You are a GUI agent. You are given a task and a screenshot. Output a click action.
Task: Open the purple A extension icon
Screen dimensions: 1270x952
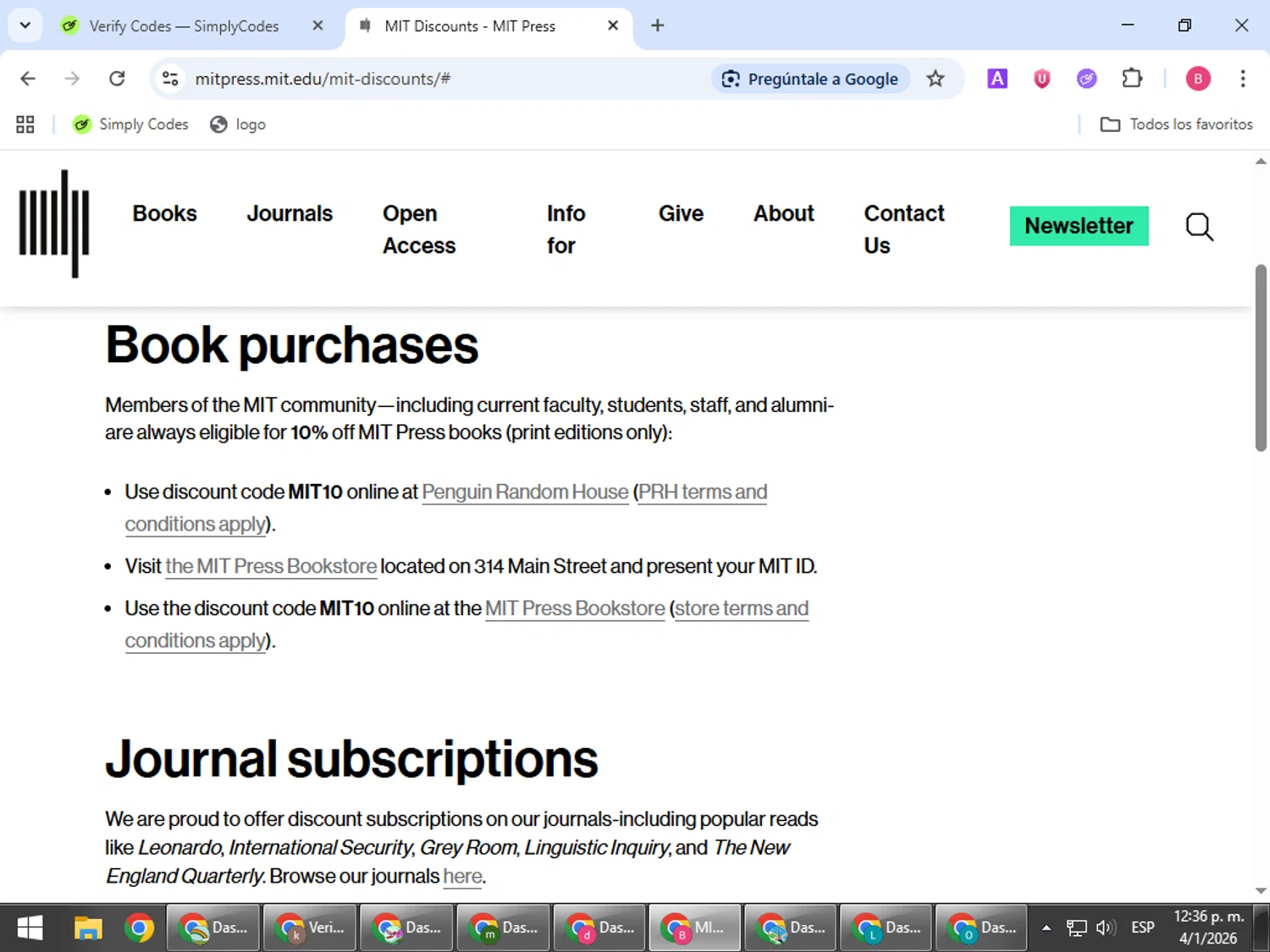[997, 79]
